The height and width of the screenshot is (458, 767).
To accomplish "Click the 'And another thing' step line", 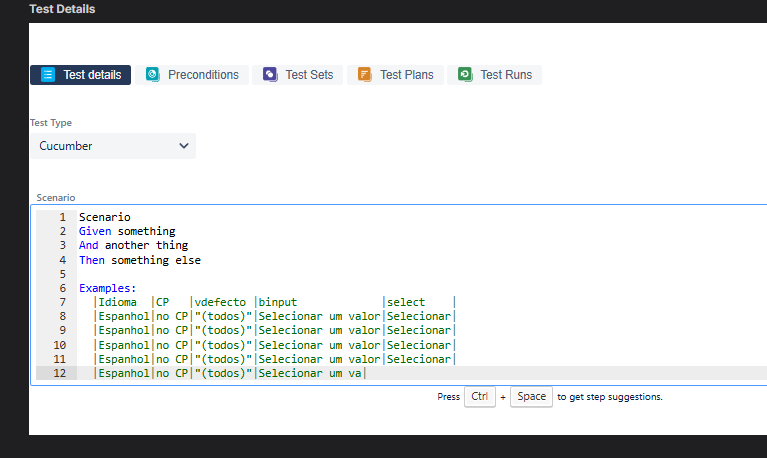I will click(x=133, y=245).
